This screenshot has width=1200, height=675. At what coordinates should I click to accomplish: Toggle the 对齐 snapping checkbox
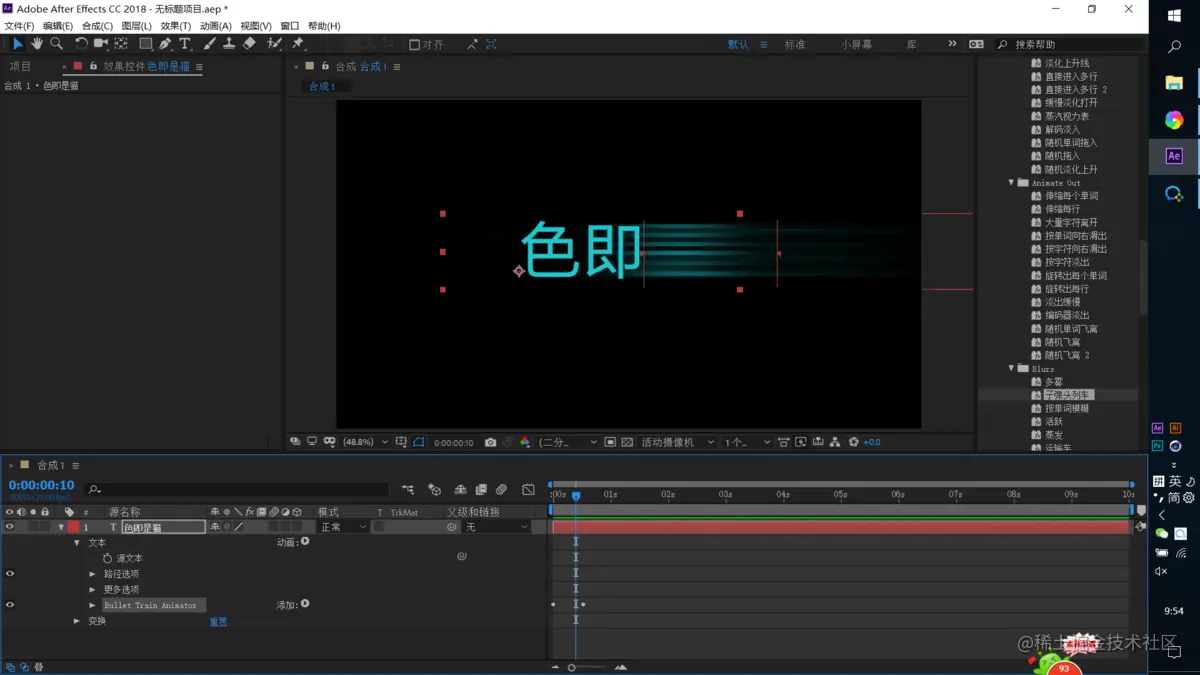(414, 44)
